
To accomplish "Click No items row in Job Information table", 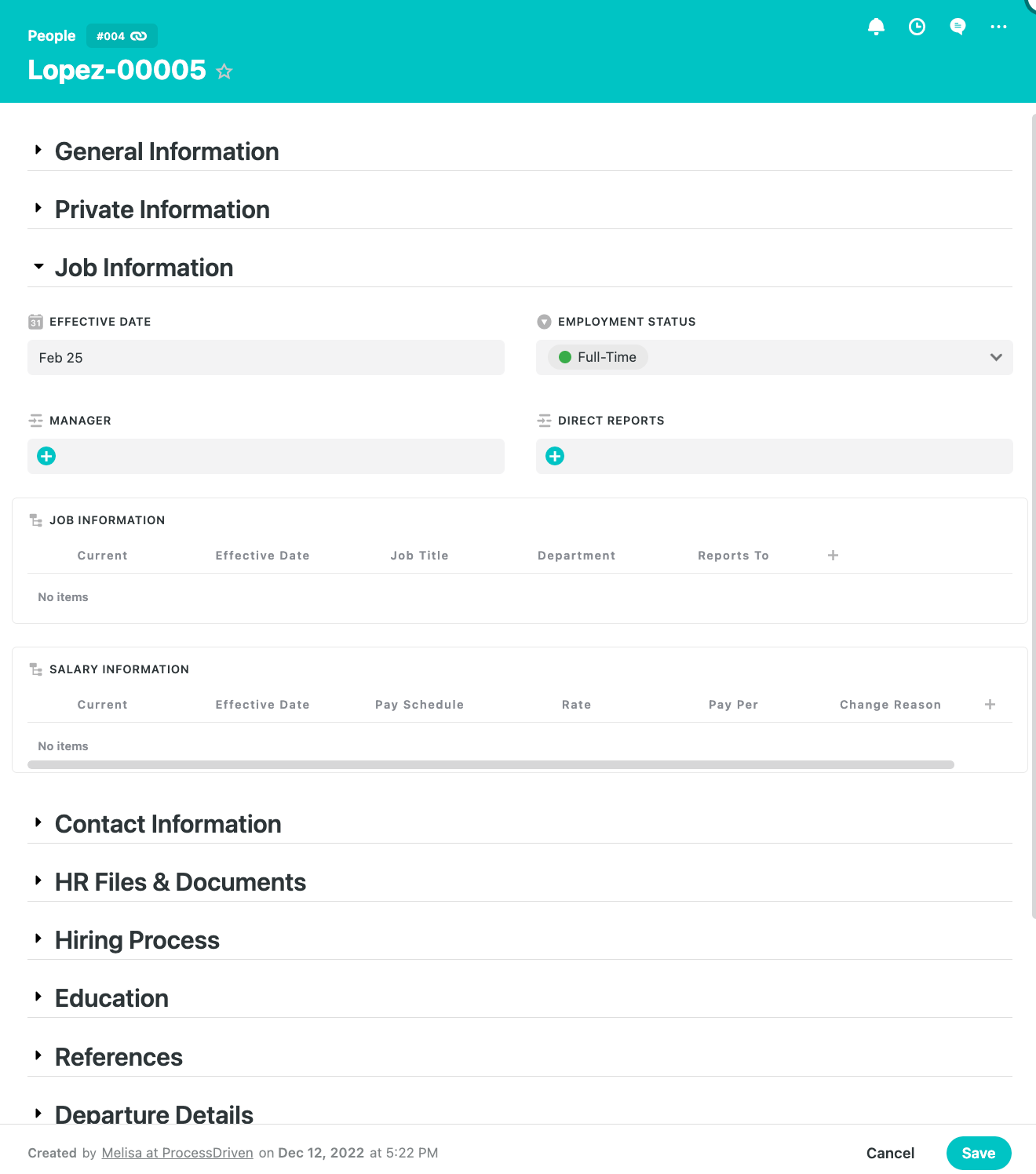I will [520, 597].
